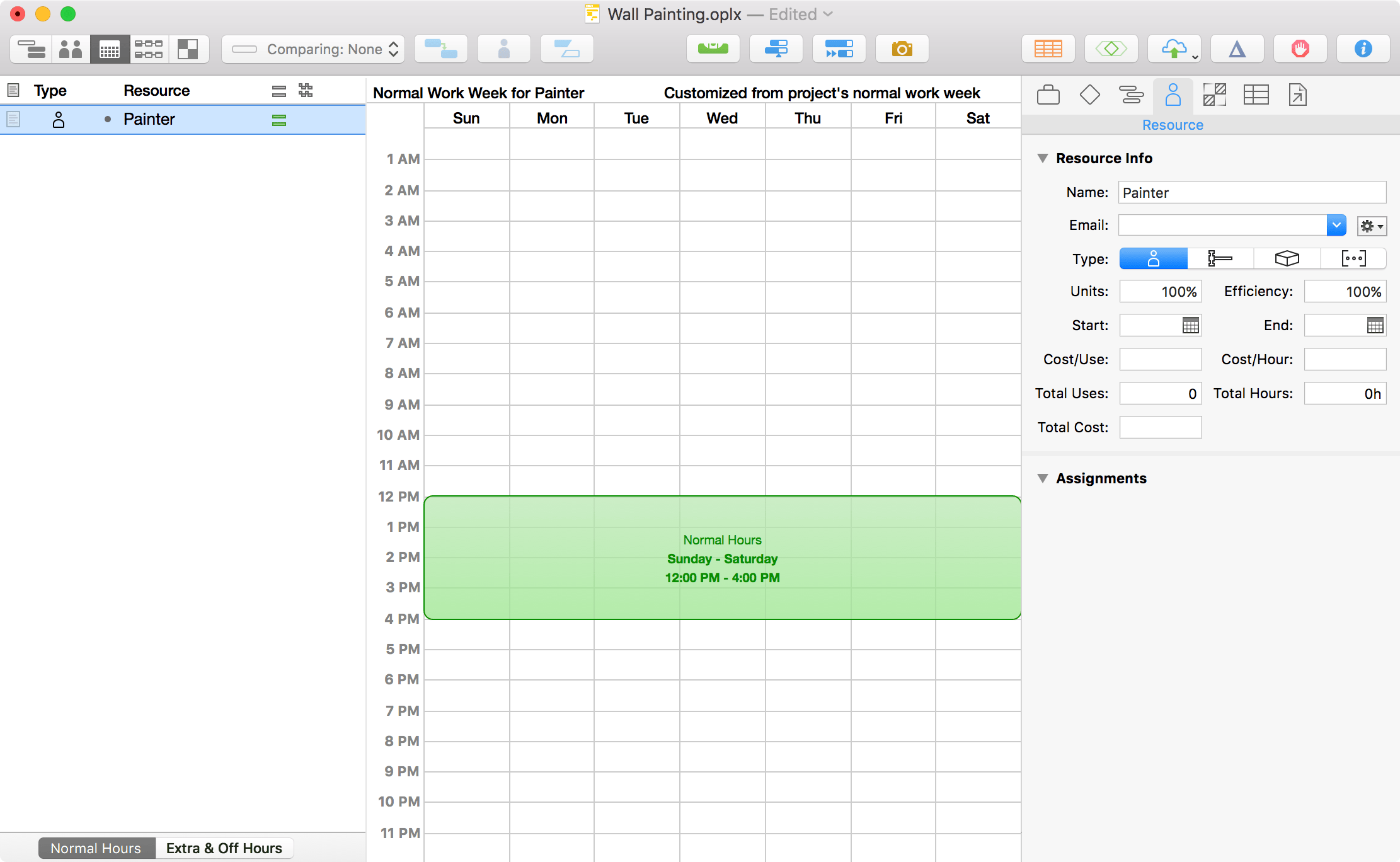
Task: Select the Network Diagram view icon
Action: (151, 48)
